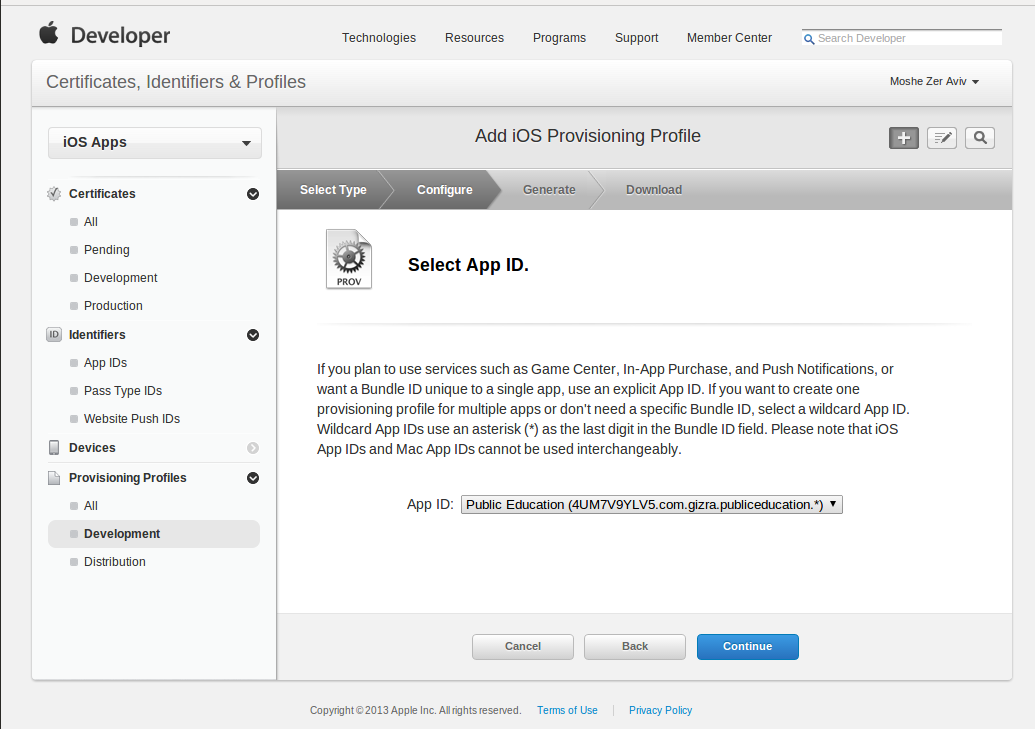
Task: Click the Generate step tab
Action: coord(549,190)
